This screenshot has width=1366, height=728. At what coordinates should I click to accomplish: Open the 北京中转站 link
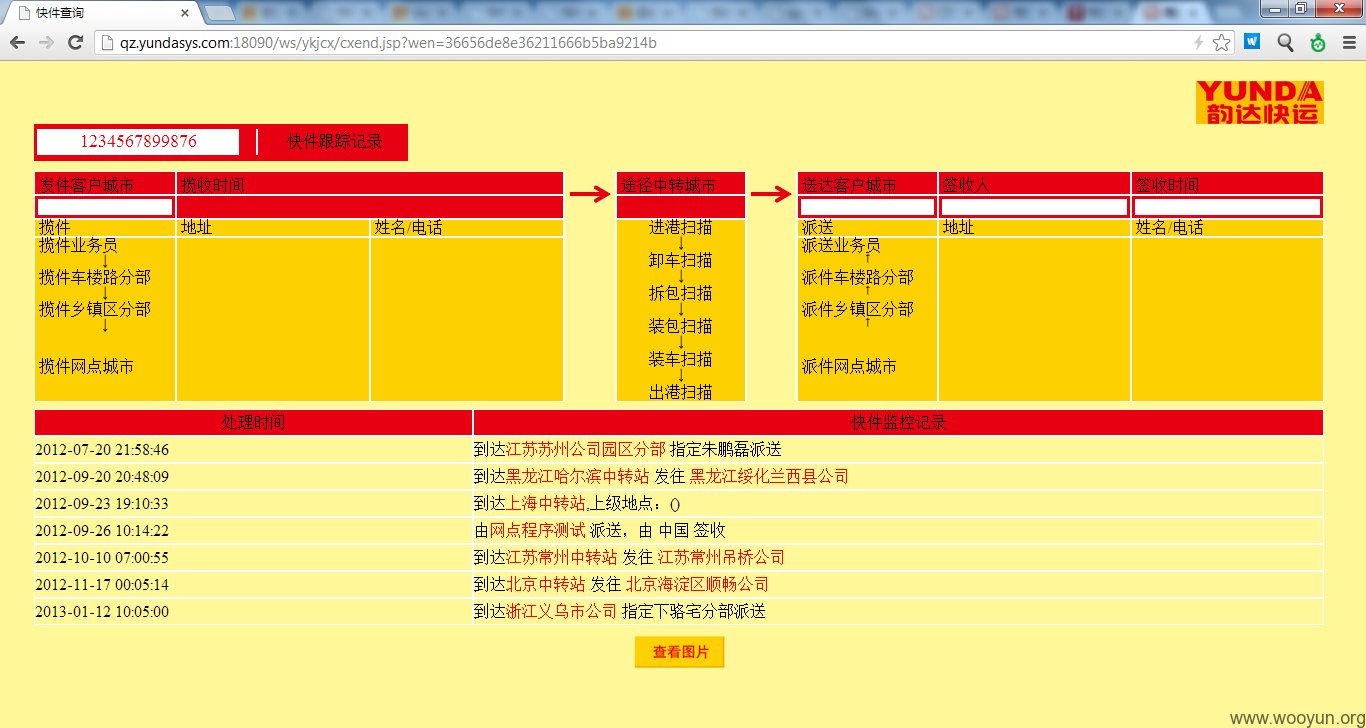coord(546,584)
